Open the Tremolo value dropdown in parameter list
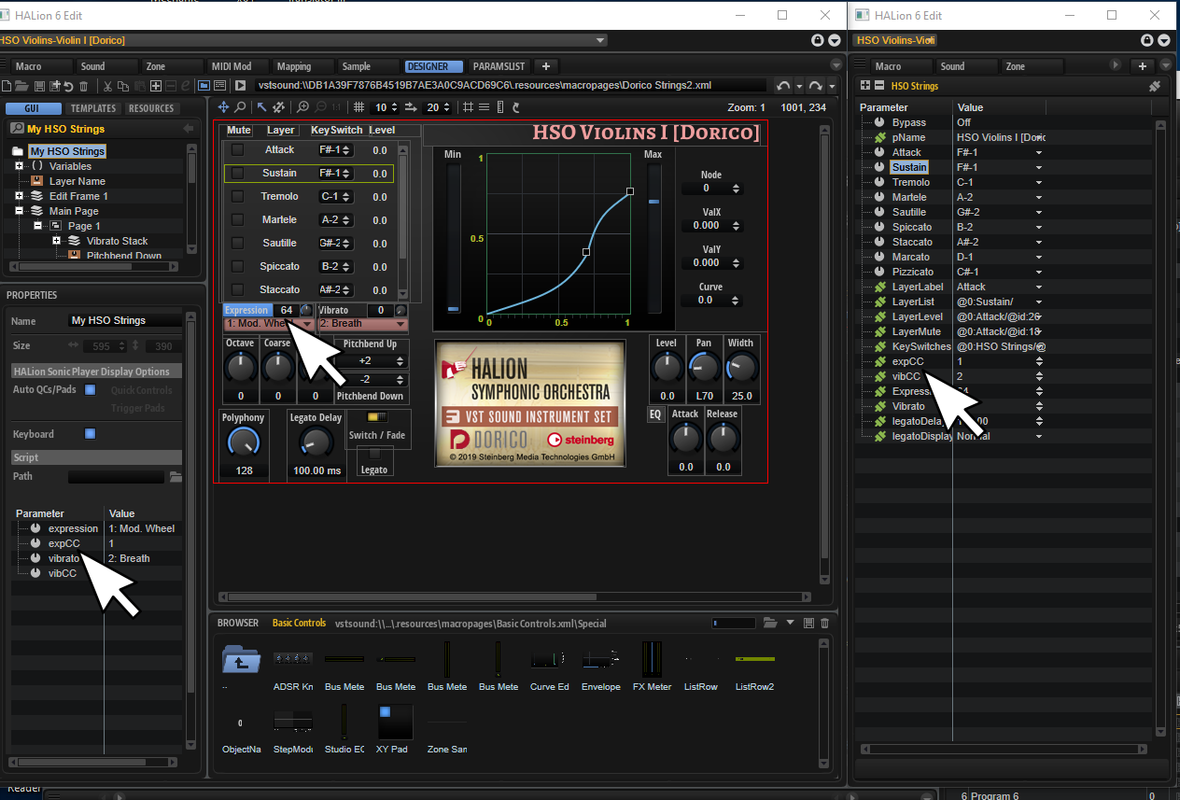 point(1039,182)
